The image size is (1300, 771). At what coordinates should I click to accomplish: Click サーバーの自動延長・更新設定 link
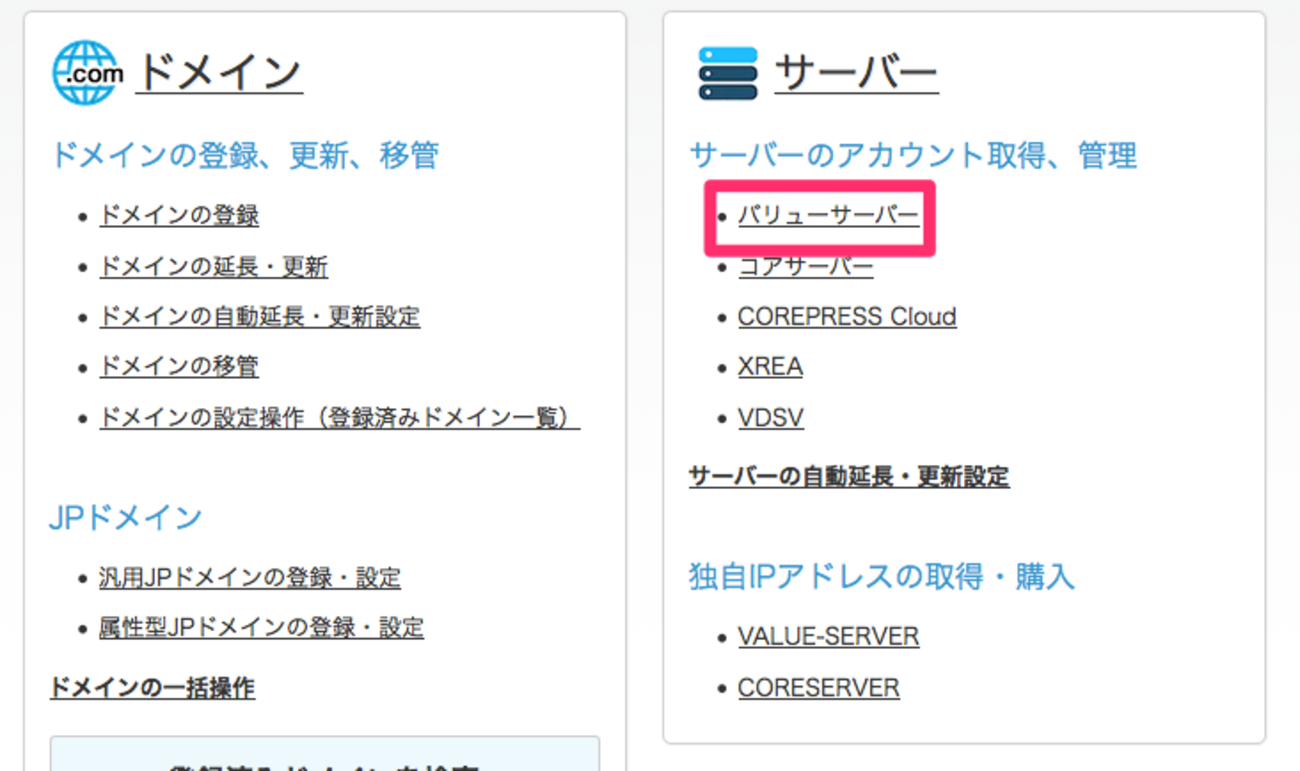coord(849,476)
